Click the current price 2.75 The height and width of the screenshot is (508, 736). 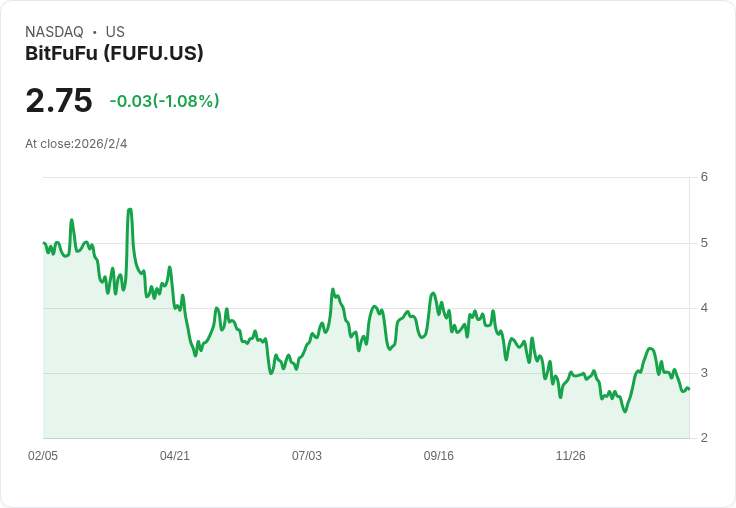(x=59, y=101)
